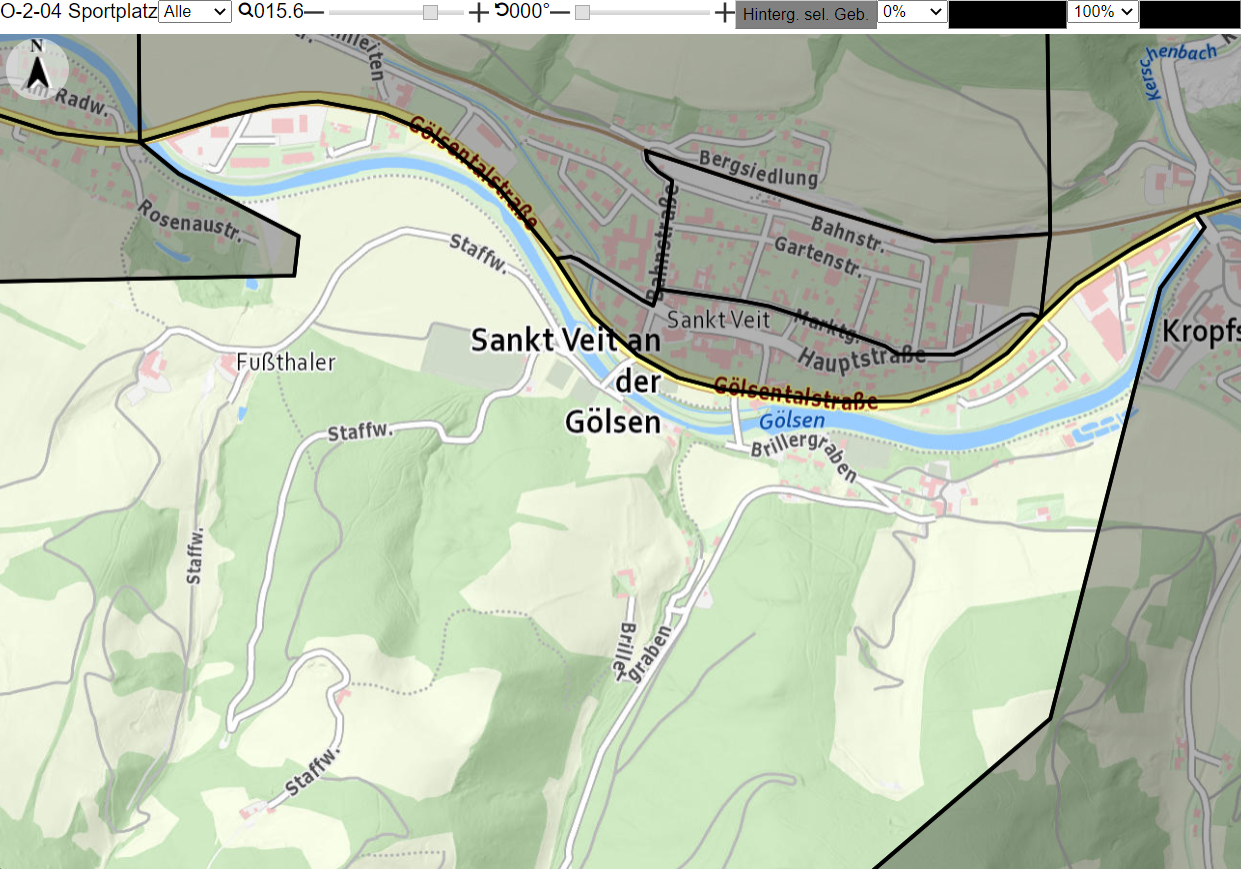
Task: Increase rotation with the plus icon
Action: [725, 12]
